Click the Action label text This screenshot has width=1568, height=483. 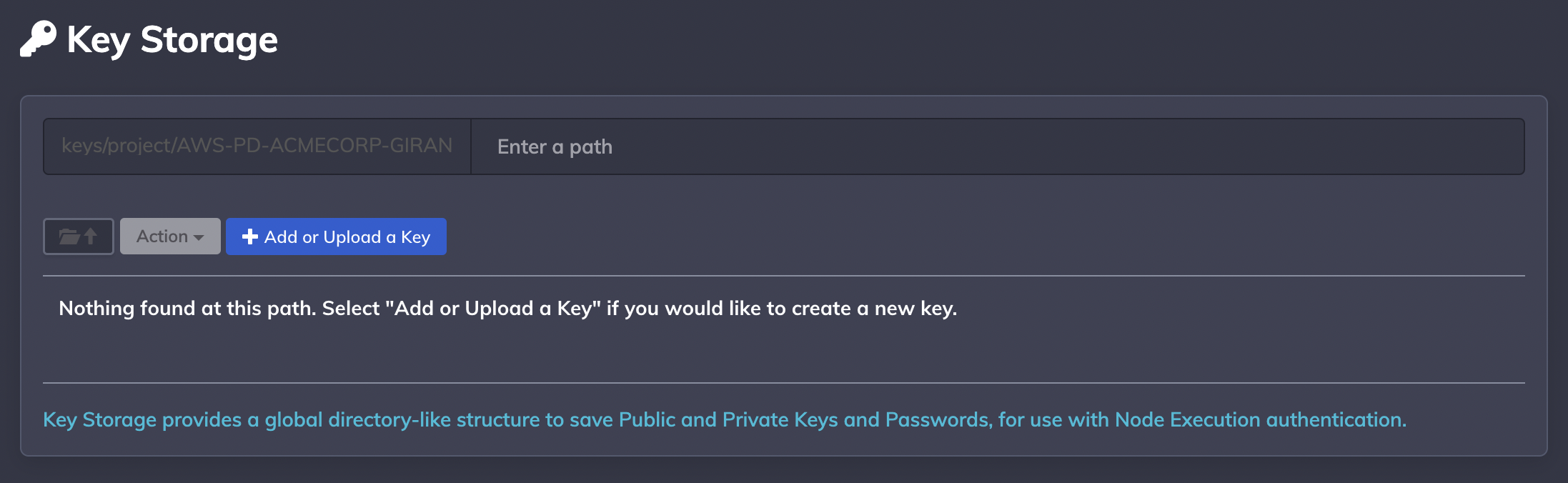pyautogui.click(x=162, y=236)
